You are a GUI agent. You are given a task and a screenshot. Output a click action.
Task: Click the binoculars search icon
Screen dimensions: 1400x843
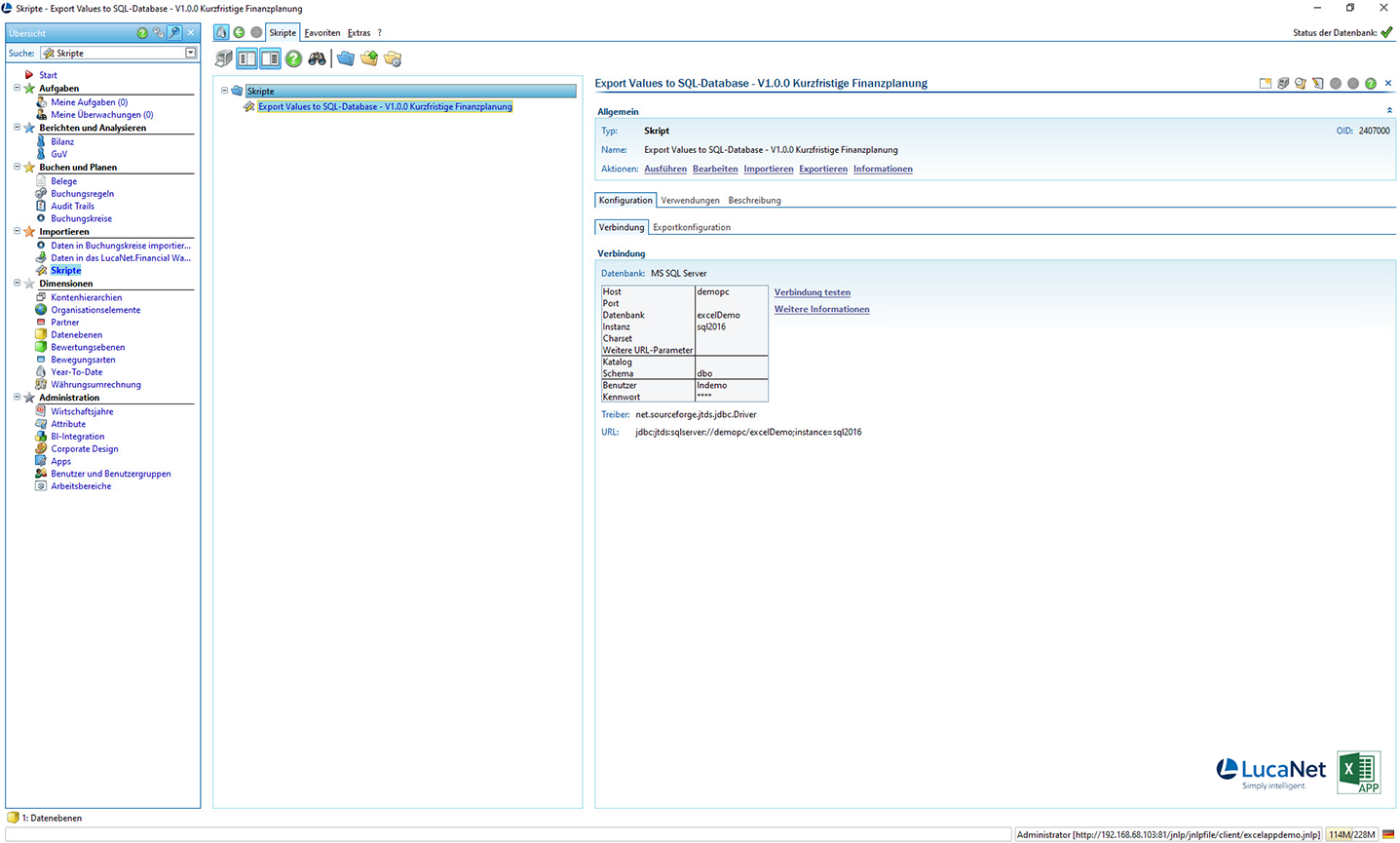point(317,58)
